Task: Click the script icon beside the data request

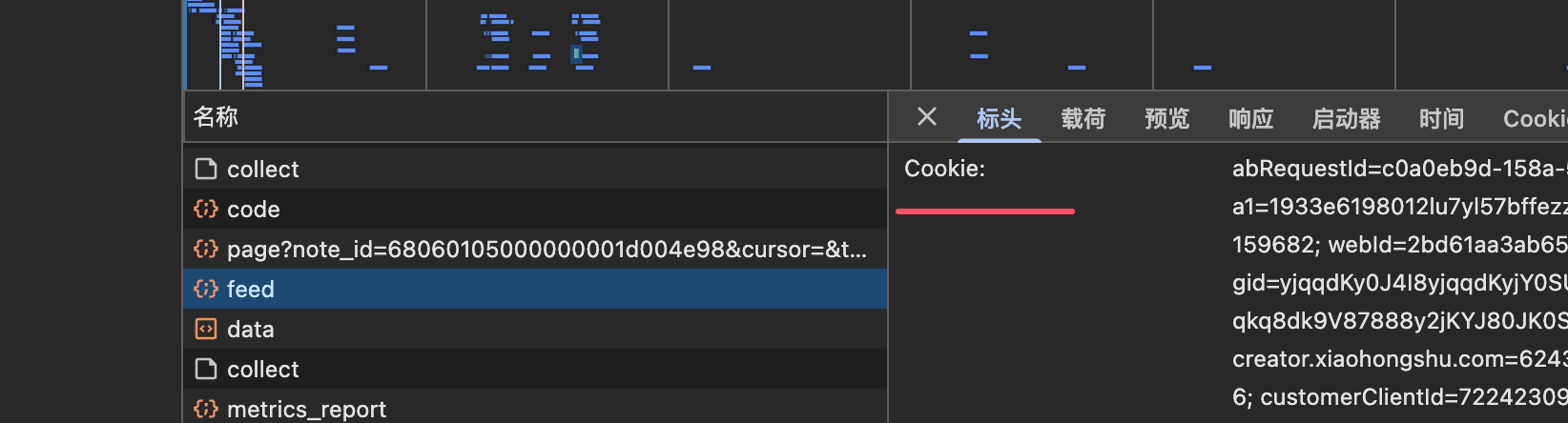Action: (x=206, y=330)
